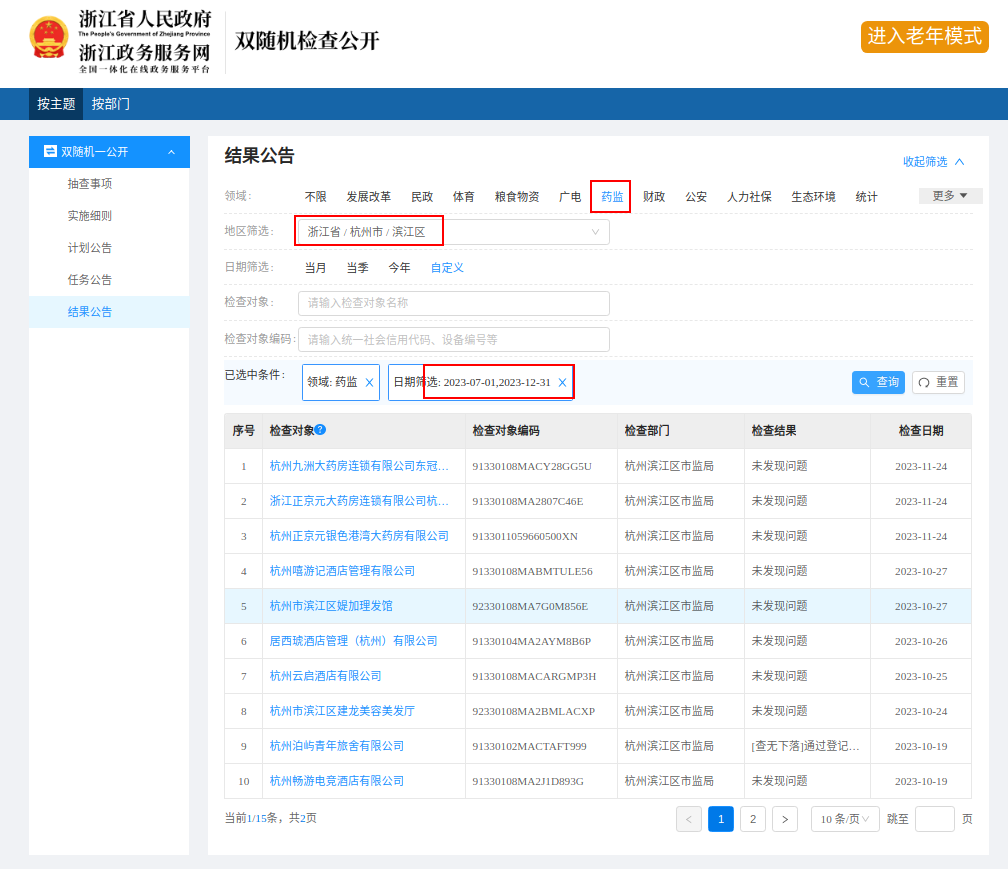Click inside the 跳至 page number field
This screenshot has width=1008, height=869.
[934, 819]
